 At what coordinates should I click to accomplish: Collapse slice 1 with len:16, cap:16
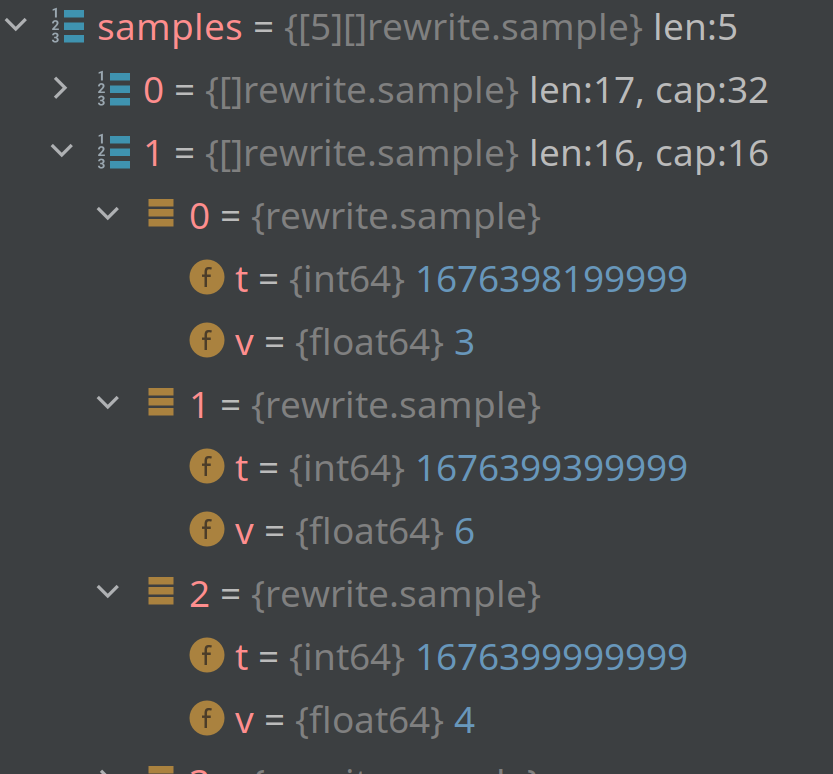[62, 150]
